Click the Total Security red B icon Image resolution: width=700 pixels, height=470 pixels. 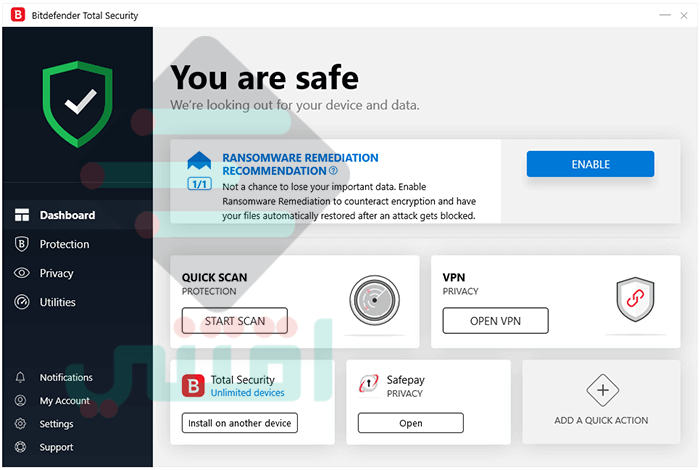tap(193, 386)
